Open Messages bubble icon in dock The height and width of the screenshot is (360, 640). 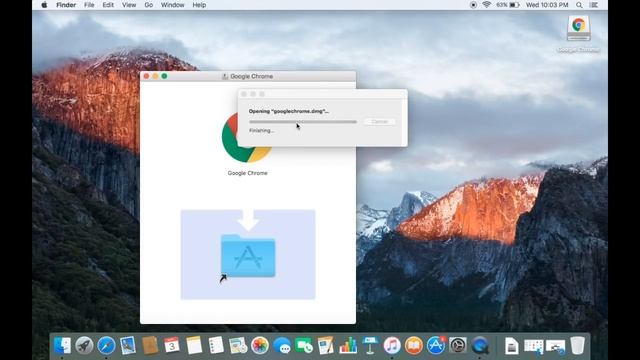coord(282,346)
